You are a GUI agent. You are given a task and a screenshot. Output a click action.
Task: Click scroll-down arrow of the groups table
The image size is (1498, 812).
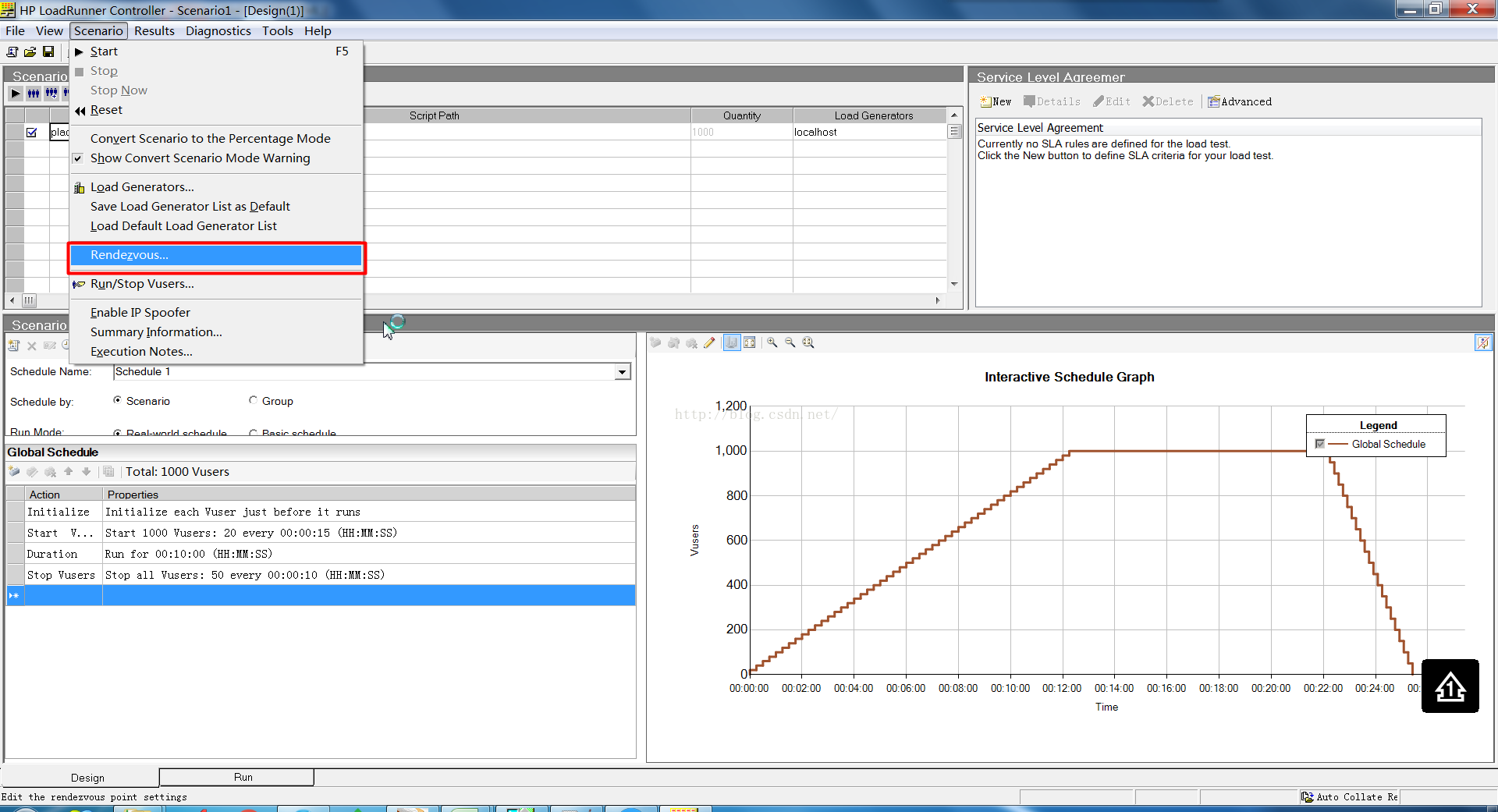(x=954, y=284)
